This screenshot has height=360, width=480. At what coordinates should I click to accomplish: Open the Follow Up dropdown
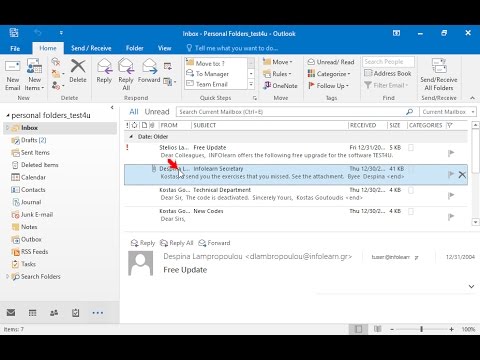[328, 86]
